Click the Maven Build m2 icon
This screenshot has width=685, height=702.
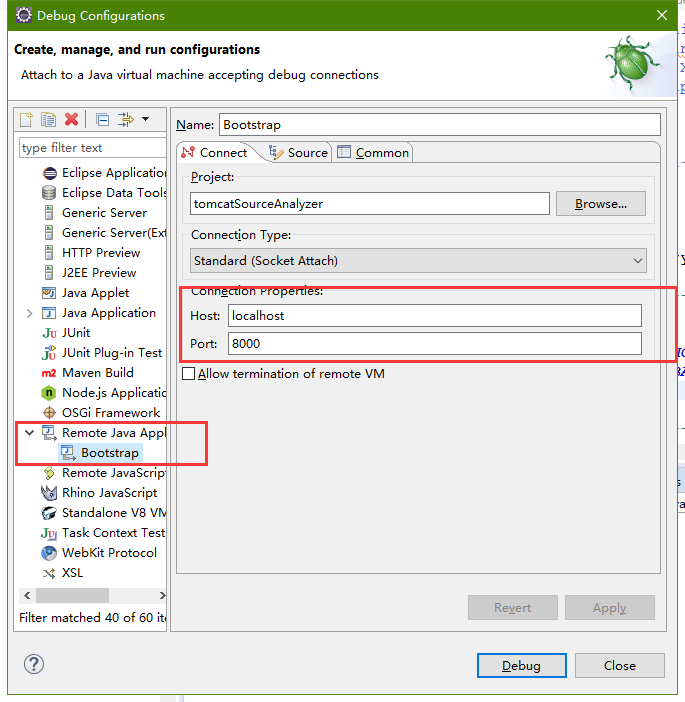click(49, 373)
